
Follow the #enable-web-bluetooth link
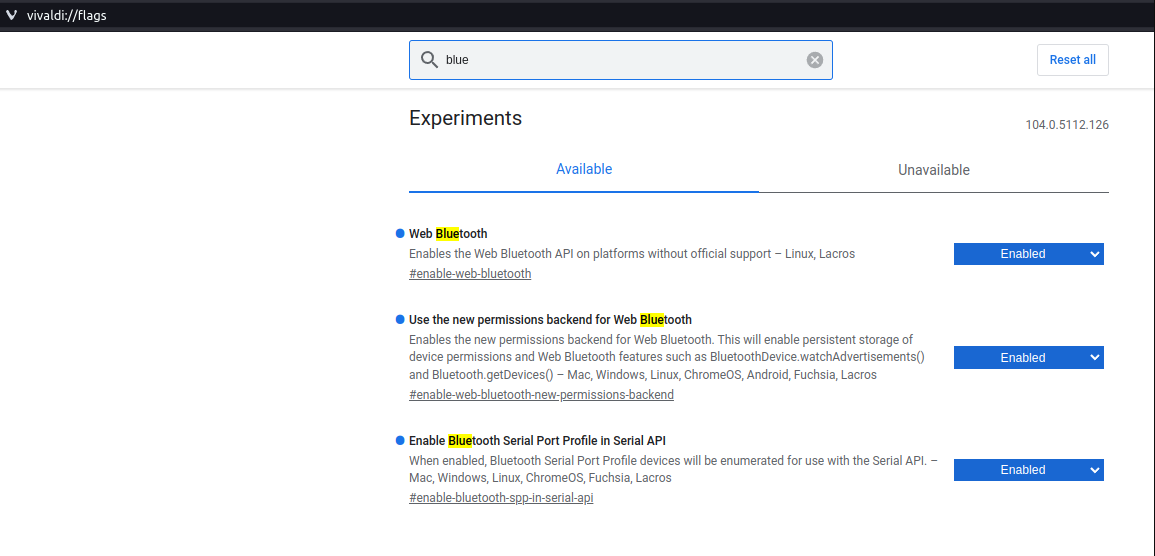pos(470,274)
